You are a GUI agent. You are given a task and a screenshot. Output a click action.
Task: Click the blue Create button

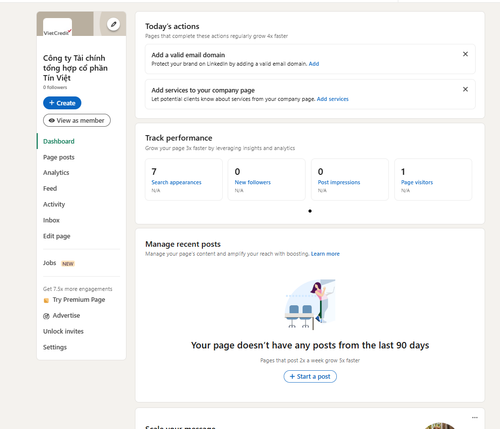[x=62, y=103]
